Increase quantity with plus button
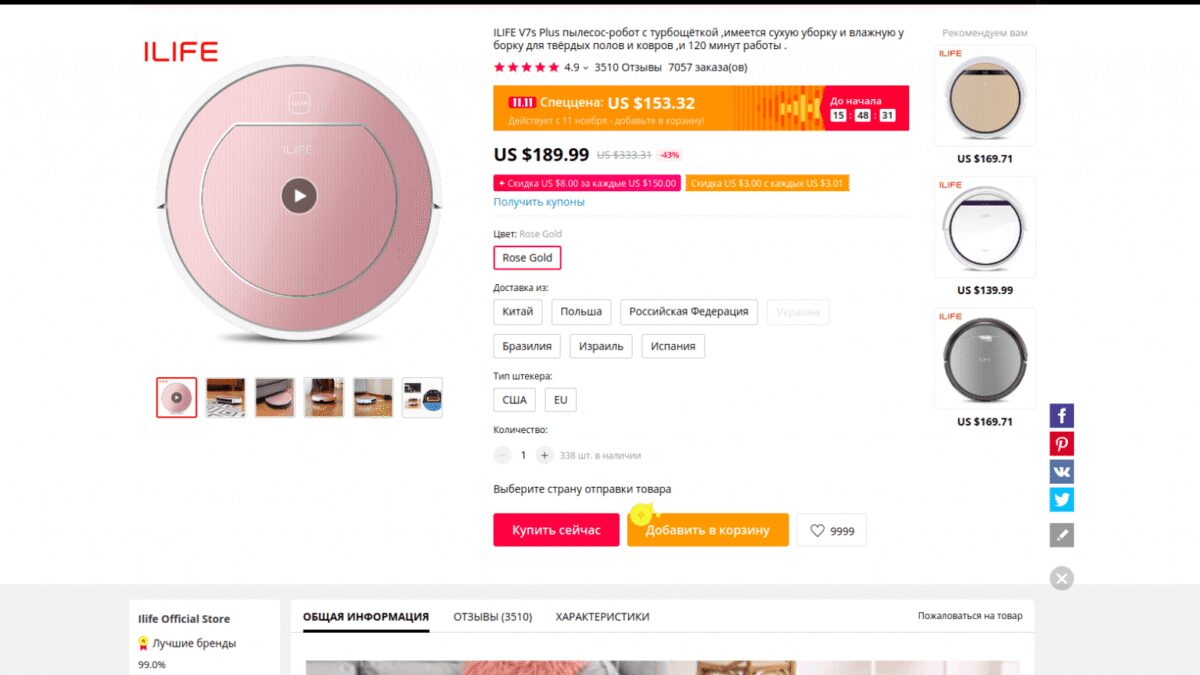The width and height of the screenshot is (1200, 675). coord(544,455)
